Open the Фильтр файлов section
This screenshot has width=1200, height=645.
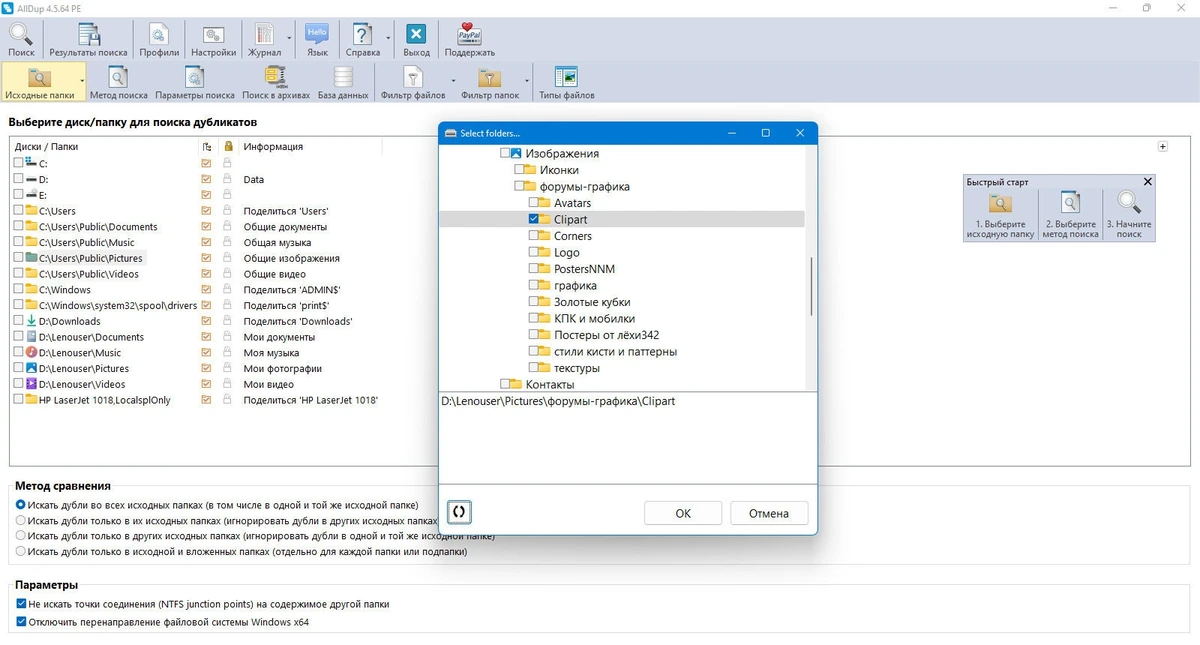pos(413,82)
